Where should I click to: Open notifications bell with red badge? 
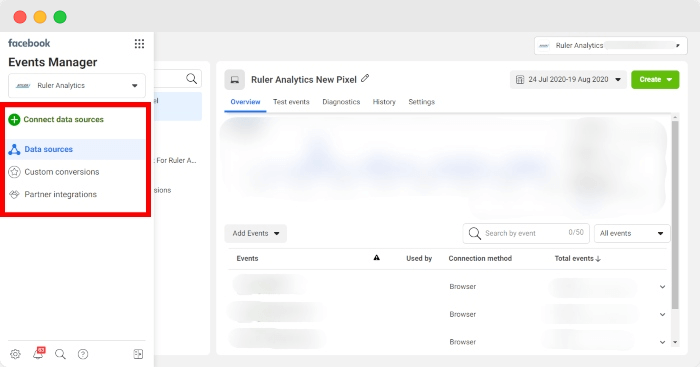[39, 353]
